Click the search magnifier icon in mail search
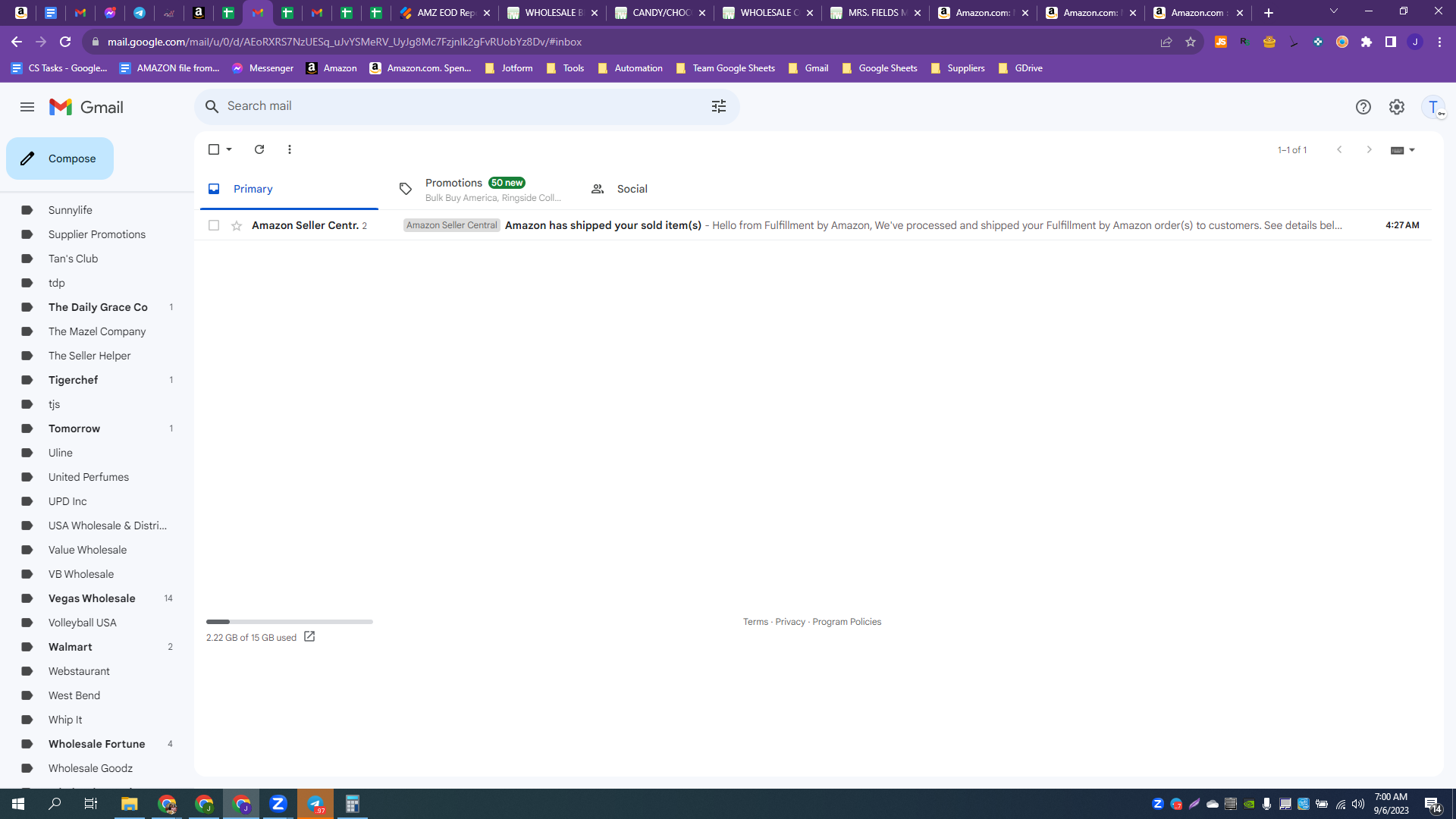This screenshot has height=819, width=1456. (x=212, y=107)
